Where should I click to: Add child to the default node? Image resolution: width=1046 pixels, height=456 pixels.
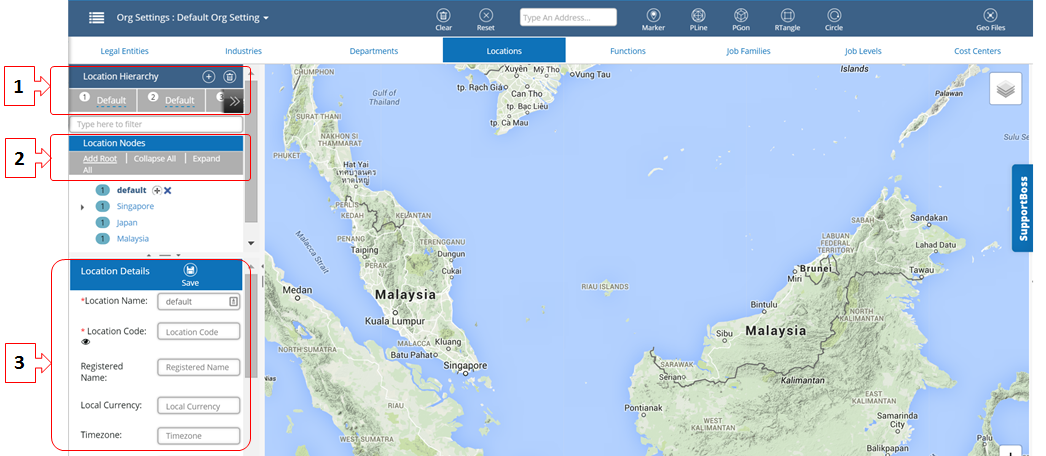point(157,191)
